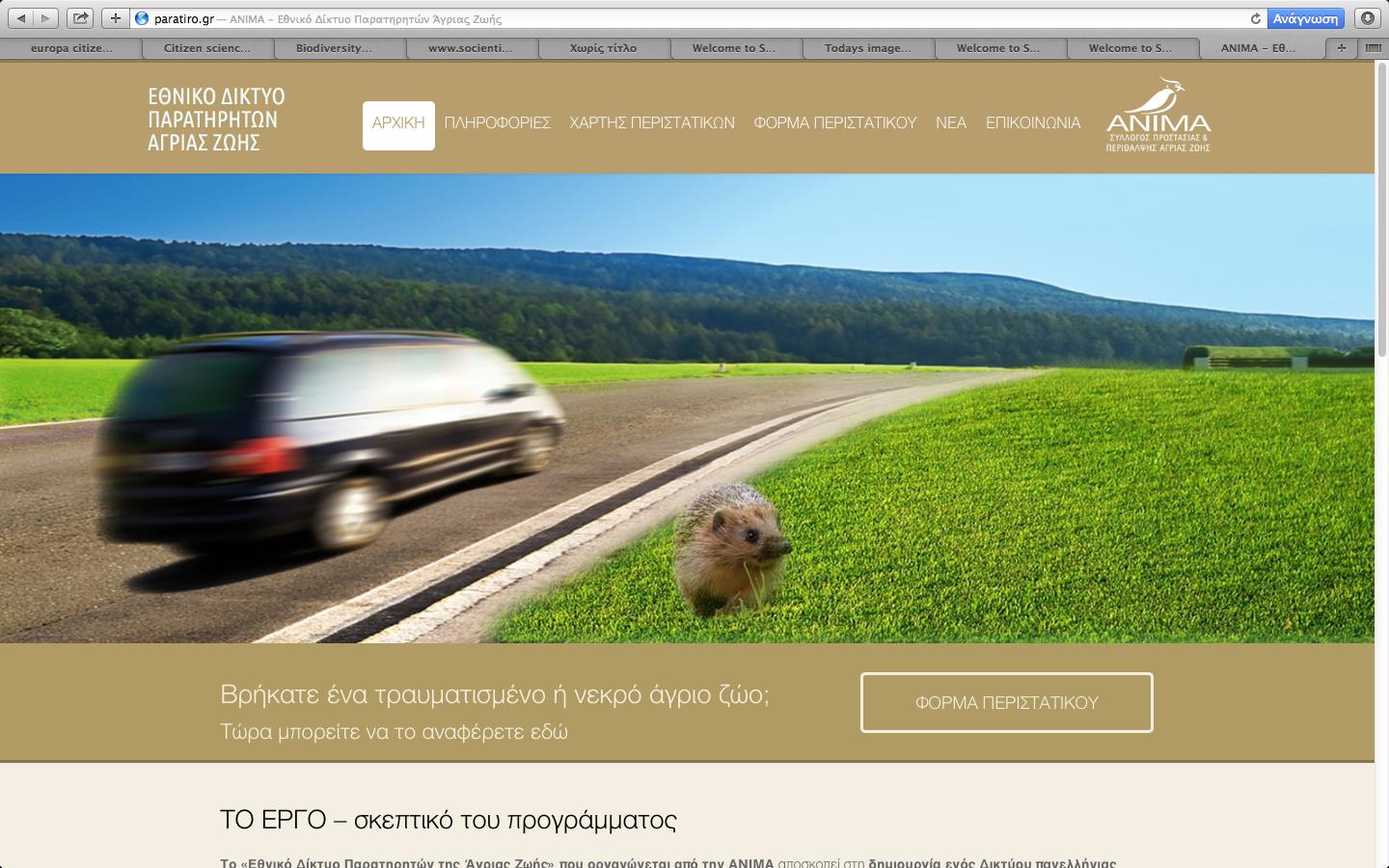Click the text "Τώρα μπορείτε να το αναφέρετε εδώ"
This screenshot has width=1389, height=868.
point(394,732)
